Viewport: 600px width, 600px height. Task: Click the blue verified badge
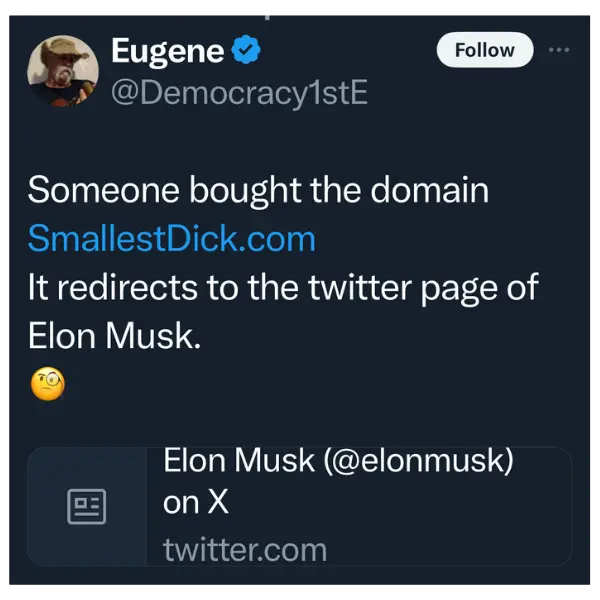tap(247, 51)
